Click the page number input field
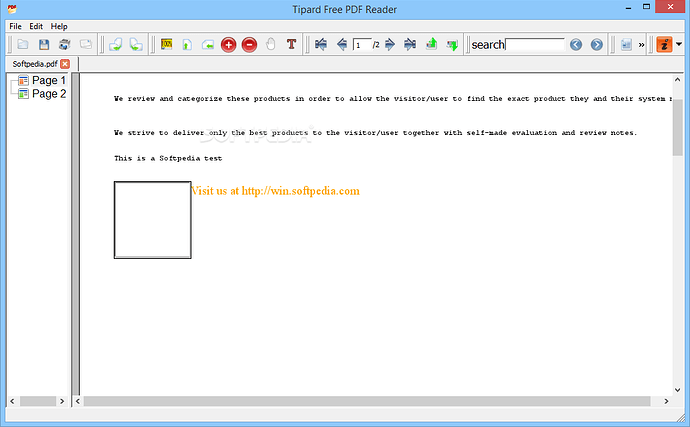 [x=362, y=45]
